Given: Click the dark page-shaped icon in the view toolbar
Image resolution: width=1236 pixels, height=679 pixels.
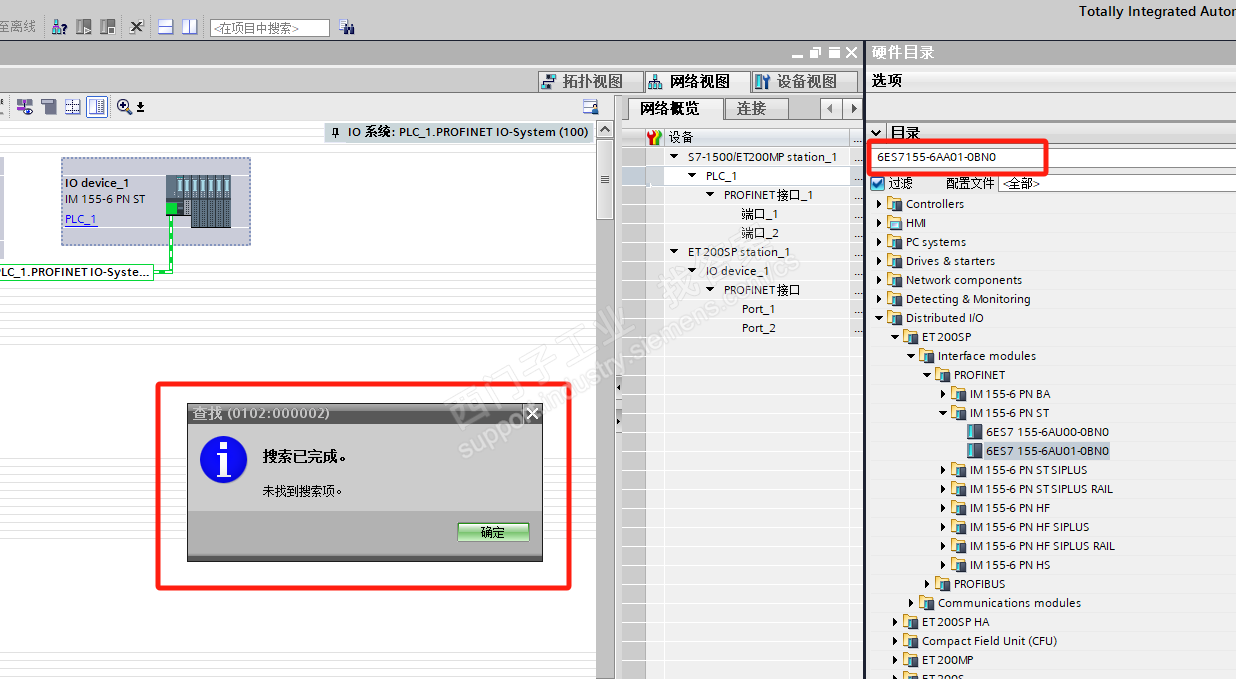Looking at the screenshot, I should pos(49,107).
